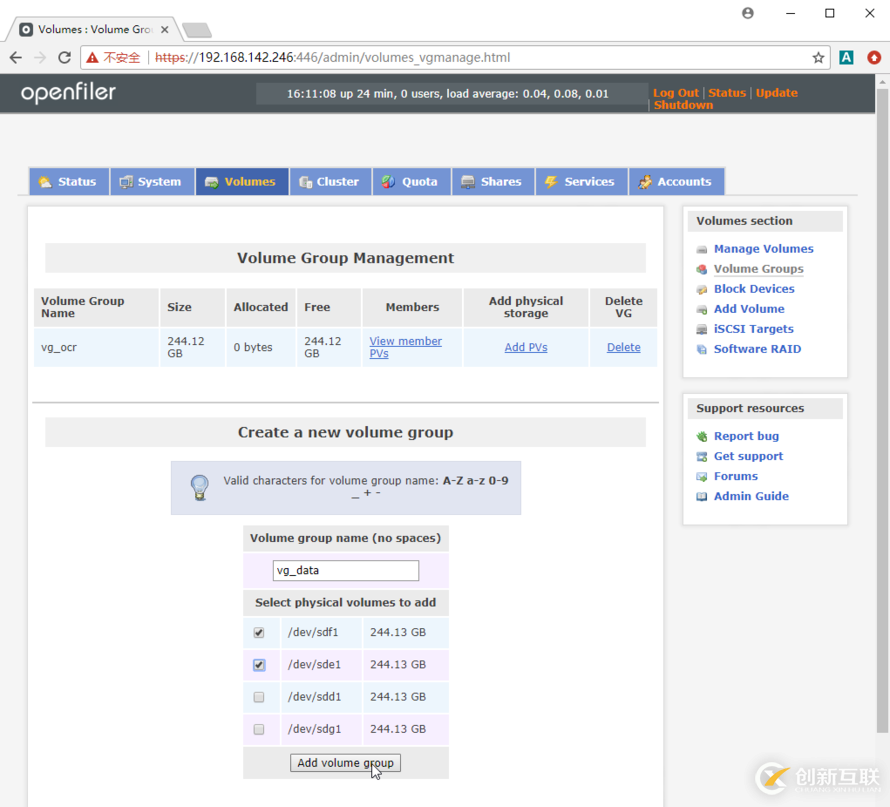Click the Block Devices sidebar icon

[x=702, y=290]
